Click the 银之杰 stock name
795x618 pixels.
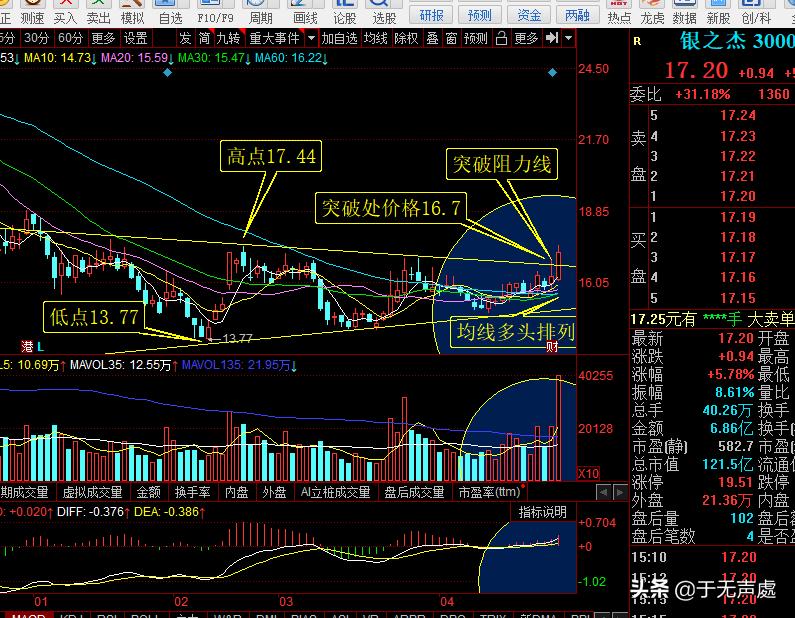(x=713, y=41)
